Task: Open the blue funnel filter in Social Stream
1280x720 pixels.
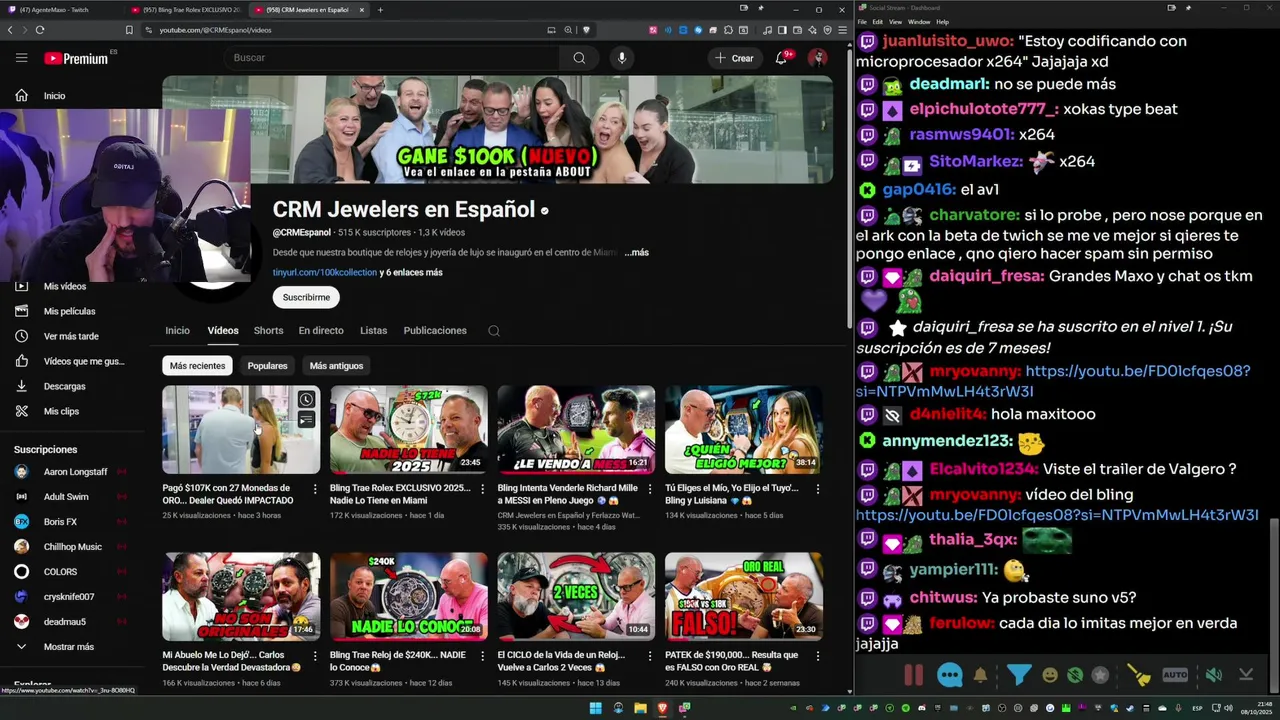Action: click(1019, 675)
